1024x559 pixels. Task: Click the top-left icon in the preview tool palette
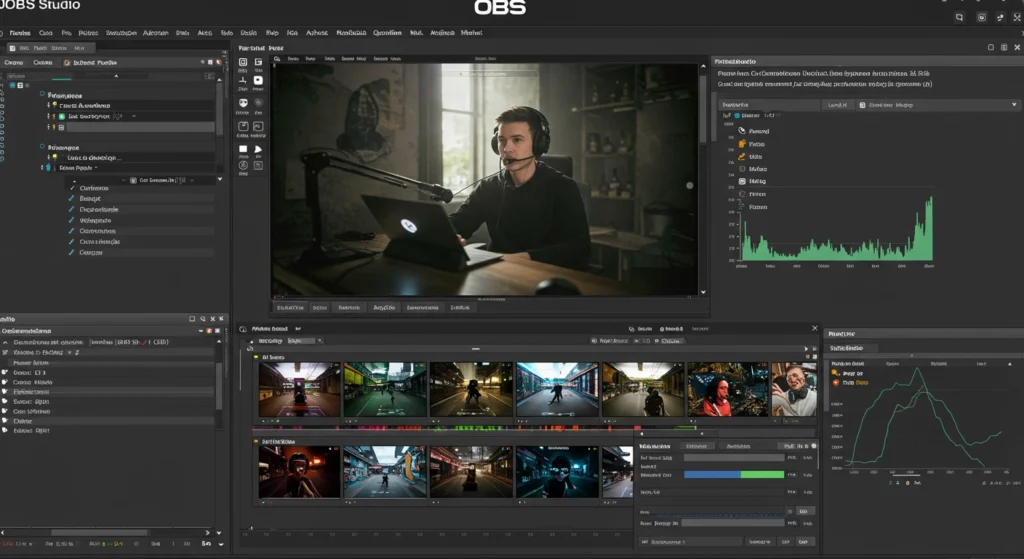point(243,64)
